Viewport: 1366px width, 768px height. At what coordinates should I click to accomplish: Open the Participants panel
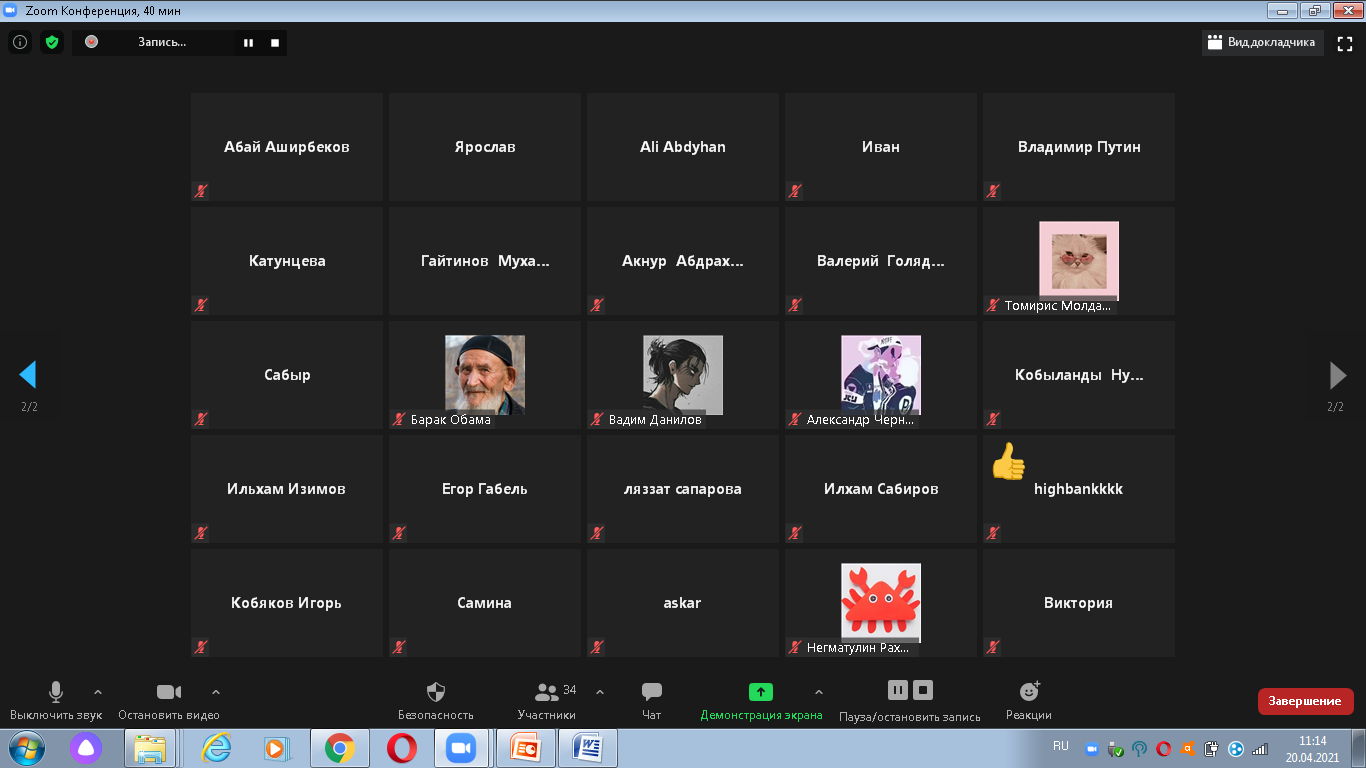click(547, 692)
